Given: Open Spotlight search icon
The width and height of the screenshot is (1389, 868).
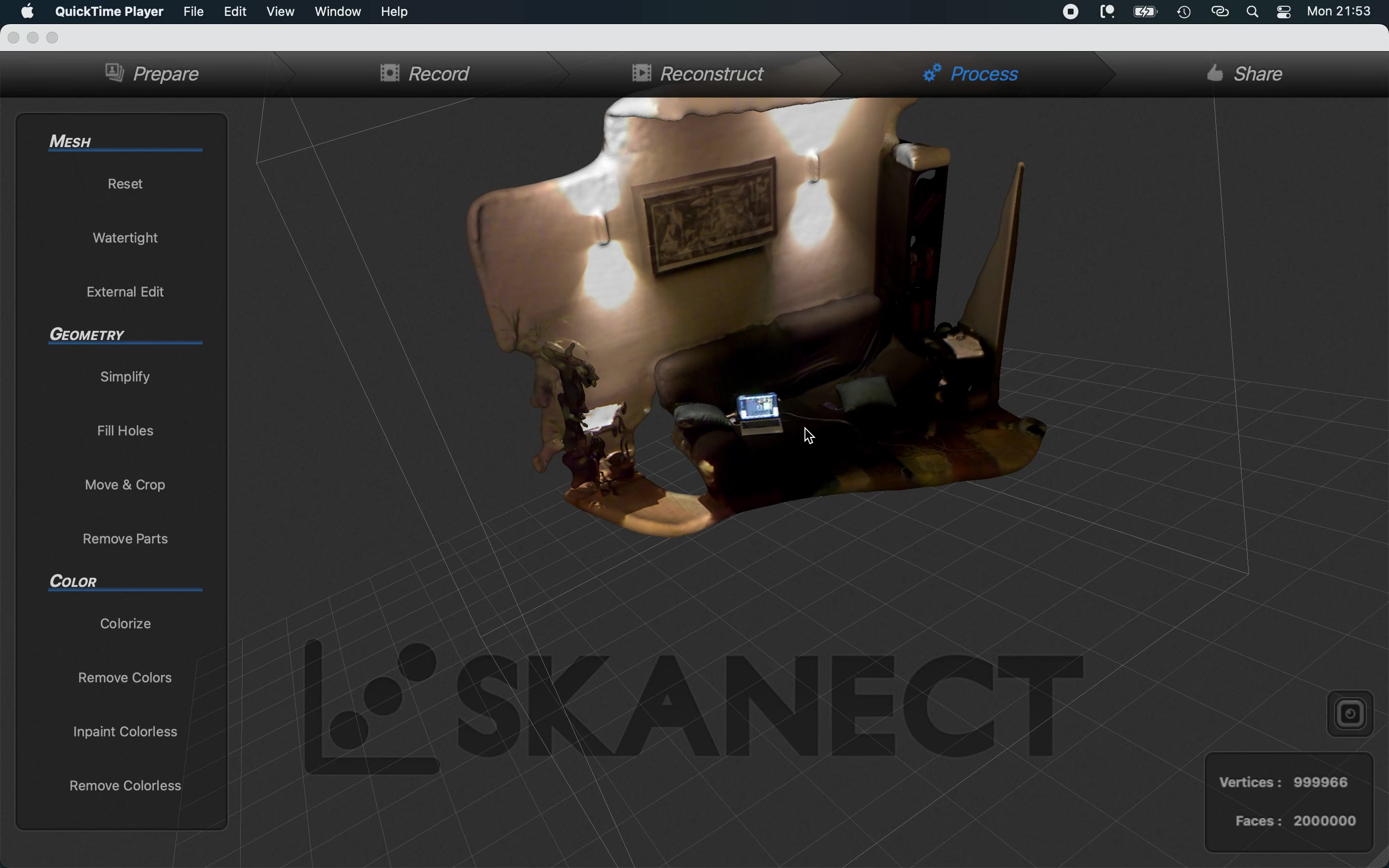Looking at the screenshot, I should 1253,12.
